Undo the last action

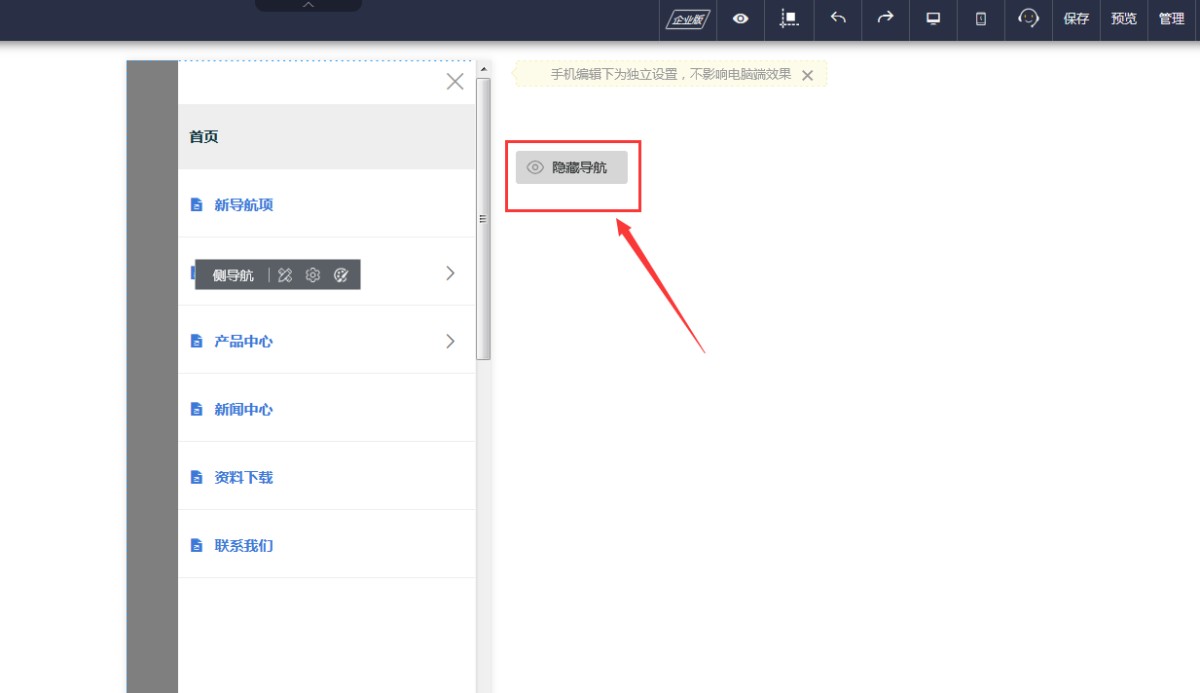click(838, 19)
